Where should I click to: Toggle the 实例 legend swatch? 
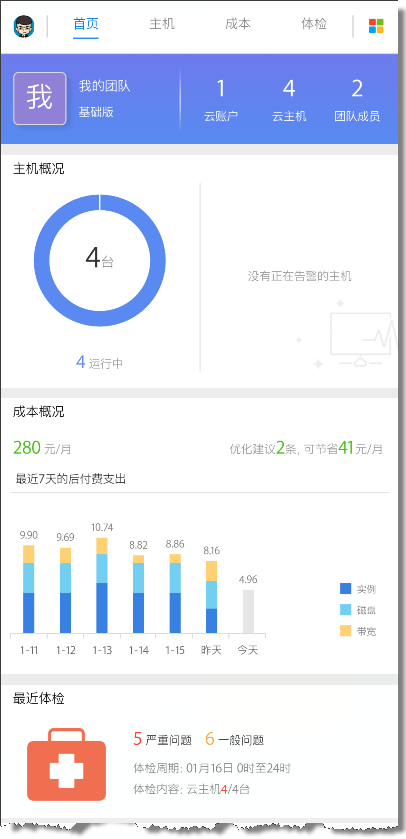(346, 589)
